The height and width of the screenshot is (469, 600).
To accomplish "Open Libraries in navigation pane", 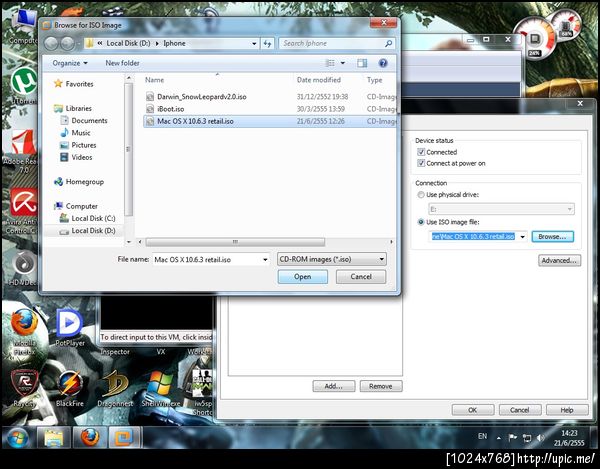I will coord(73,108).
